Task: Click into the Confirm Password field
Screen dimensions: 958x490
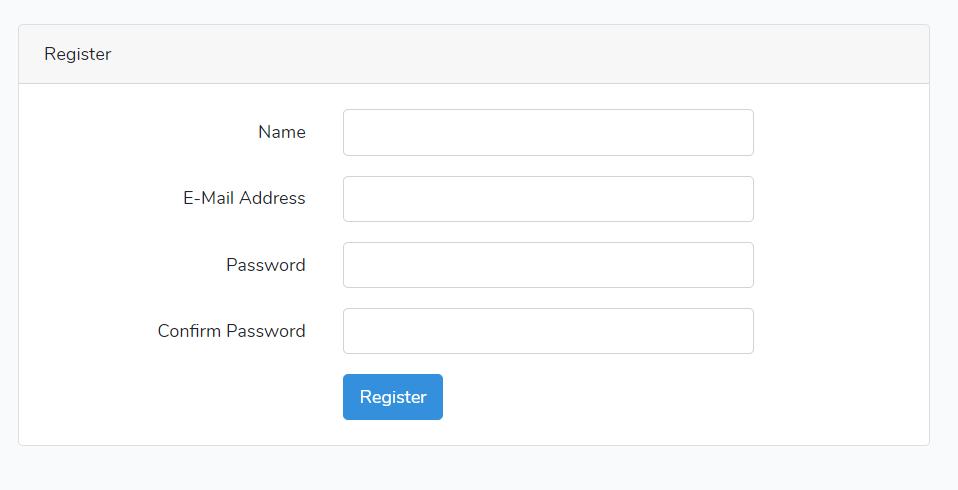Action: pos(548,331)
